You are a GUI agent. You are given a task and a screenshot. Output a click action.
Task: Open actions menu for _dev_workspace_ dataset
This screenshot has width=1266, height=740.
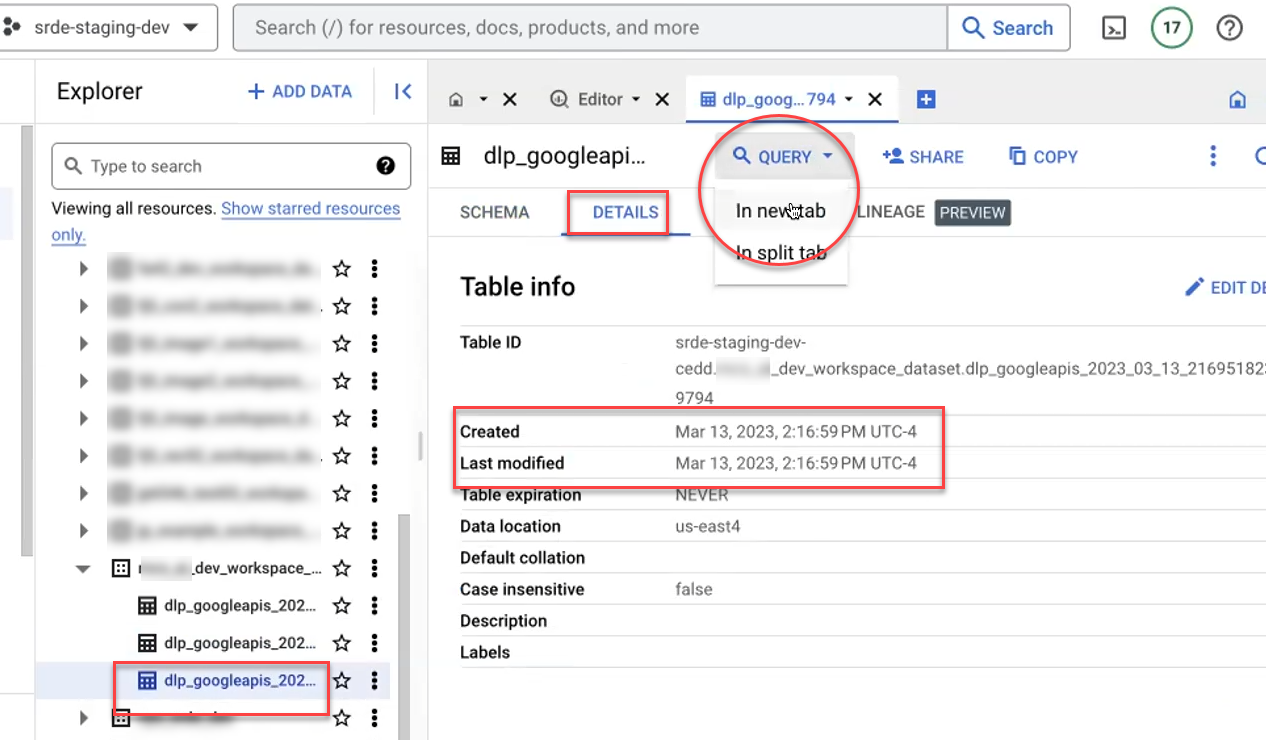pos(375,568)
